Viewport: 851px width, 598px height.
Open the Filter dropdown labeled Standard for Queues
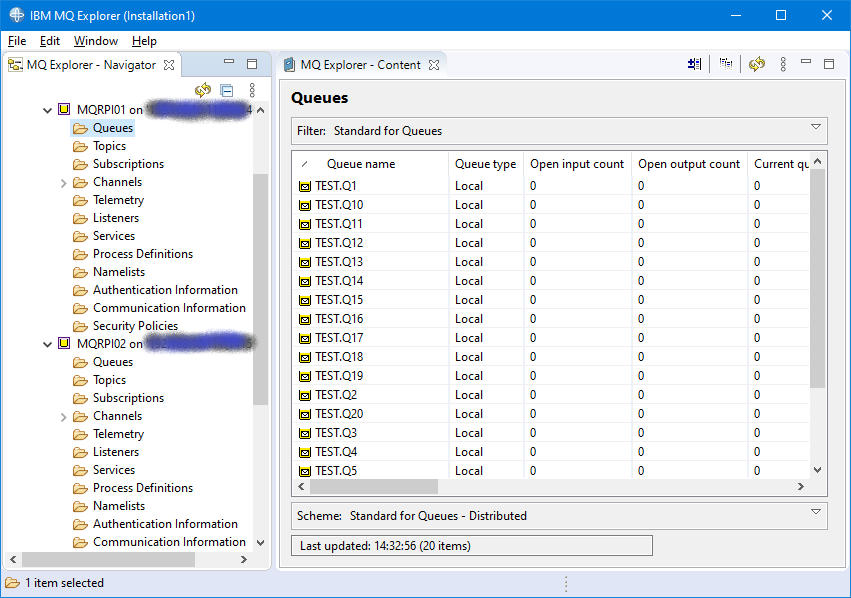coord(818,131)
